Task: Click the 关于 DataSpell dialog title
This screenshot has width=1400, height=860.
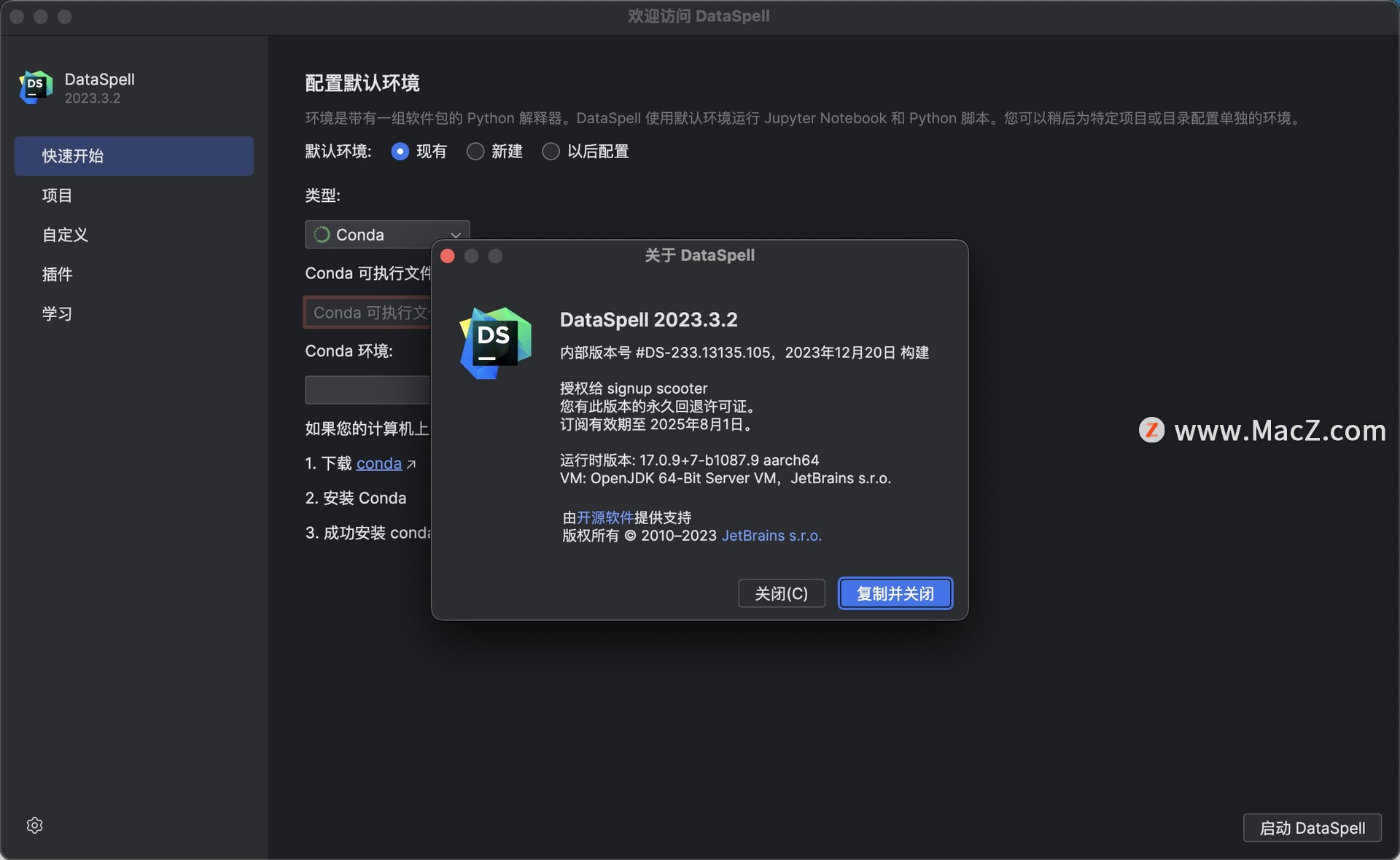Action: coord(700,256)
